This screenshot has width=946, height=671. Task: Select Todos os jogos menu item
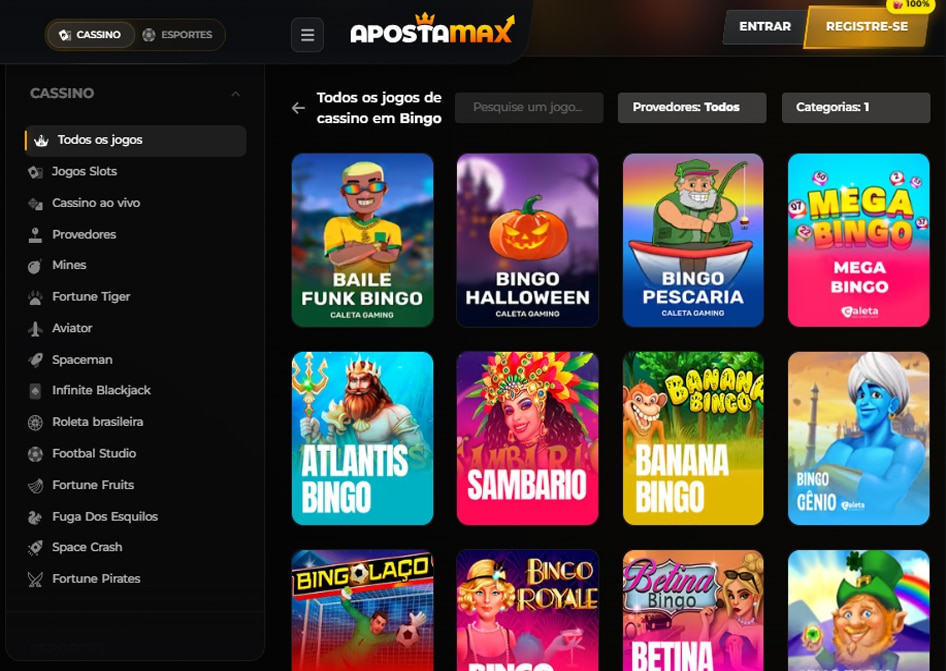coord(136,141)
